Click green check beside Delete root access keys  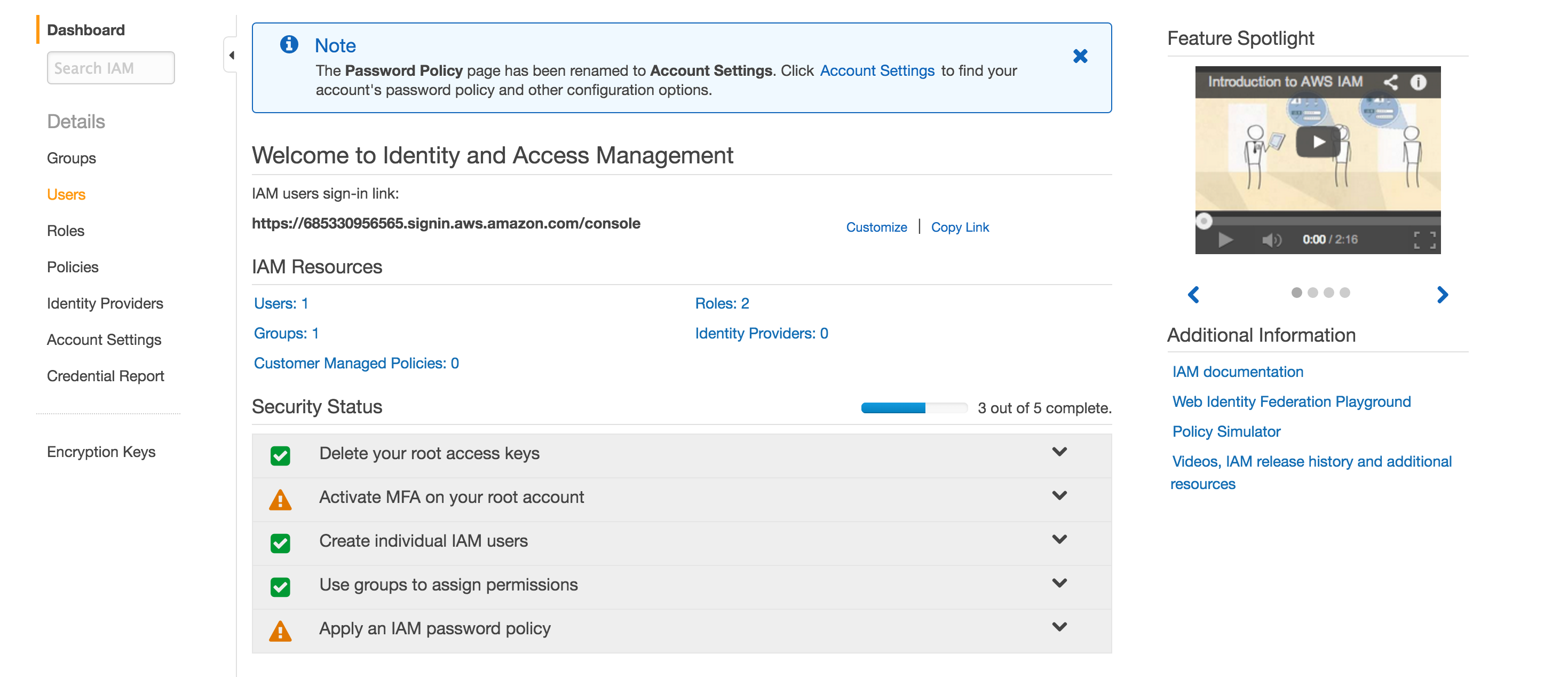pyautogui.click(x=280, y=455)
